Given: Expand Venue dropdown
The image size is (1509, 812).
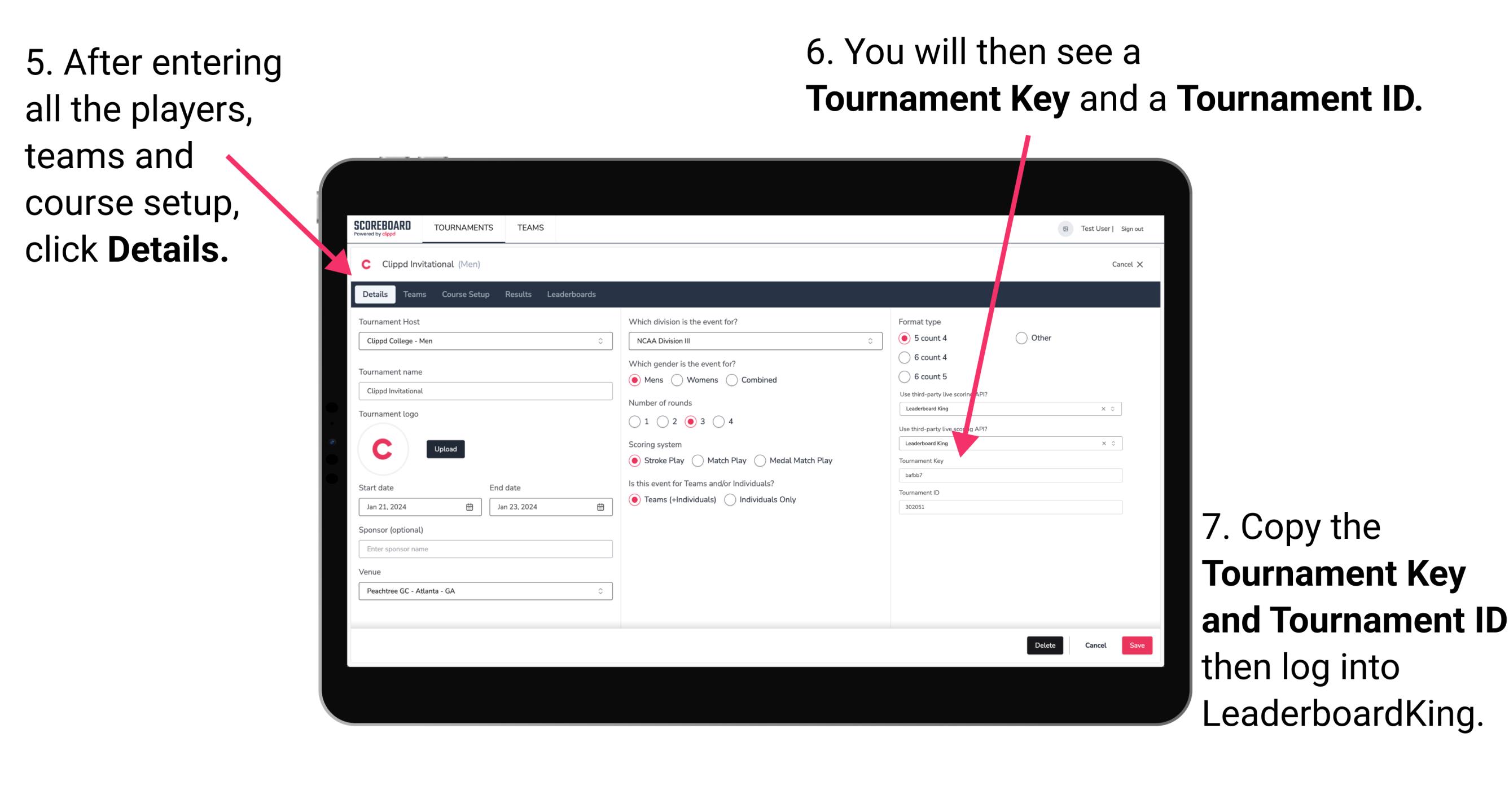Looking at the screenshot, I should point(601,591).
